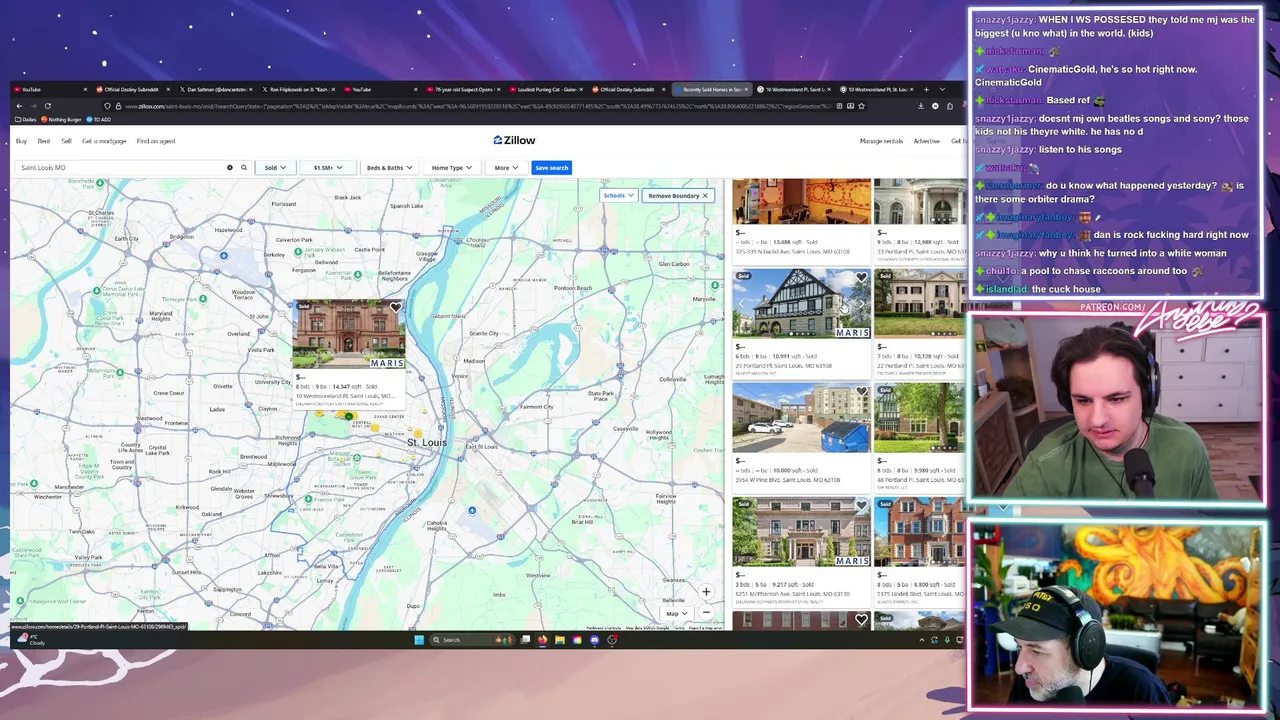Go back in browser
This screenshot has width=1280, height=720.
[x=19, y=106]
